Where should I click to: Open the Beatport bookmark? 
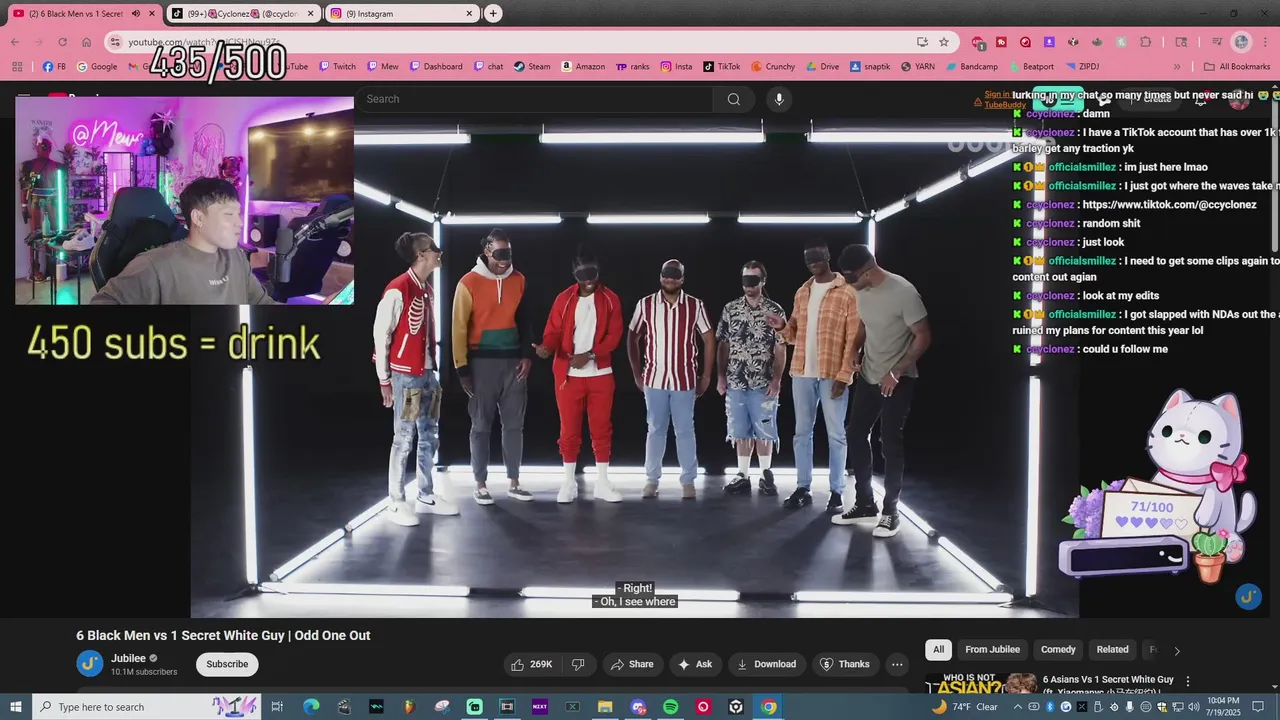(x=1031, y=67)
